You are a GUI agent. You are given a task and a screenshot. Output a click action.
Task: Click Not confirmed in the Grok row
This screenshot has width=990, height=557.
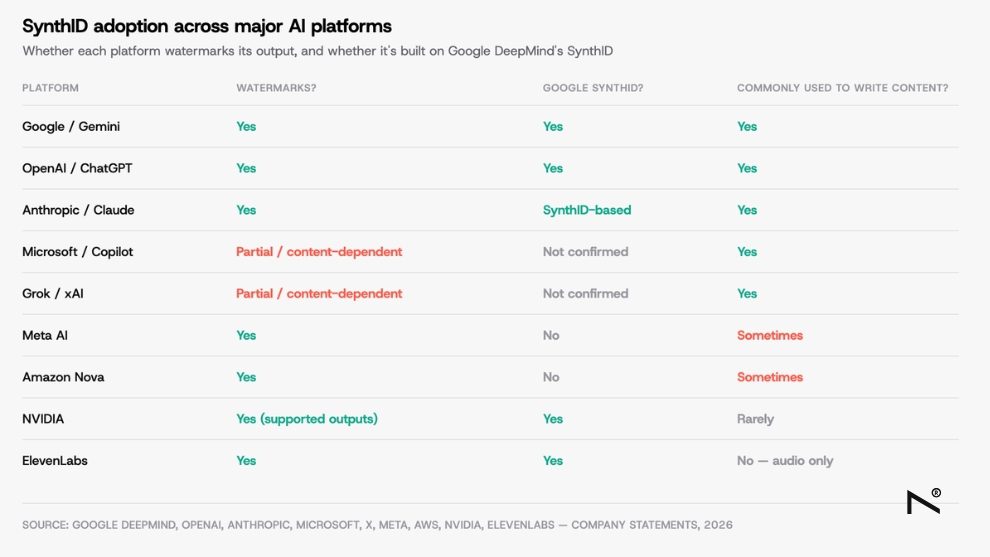pos(585,293)
